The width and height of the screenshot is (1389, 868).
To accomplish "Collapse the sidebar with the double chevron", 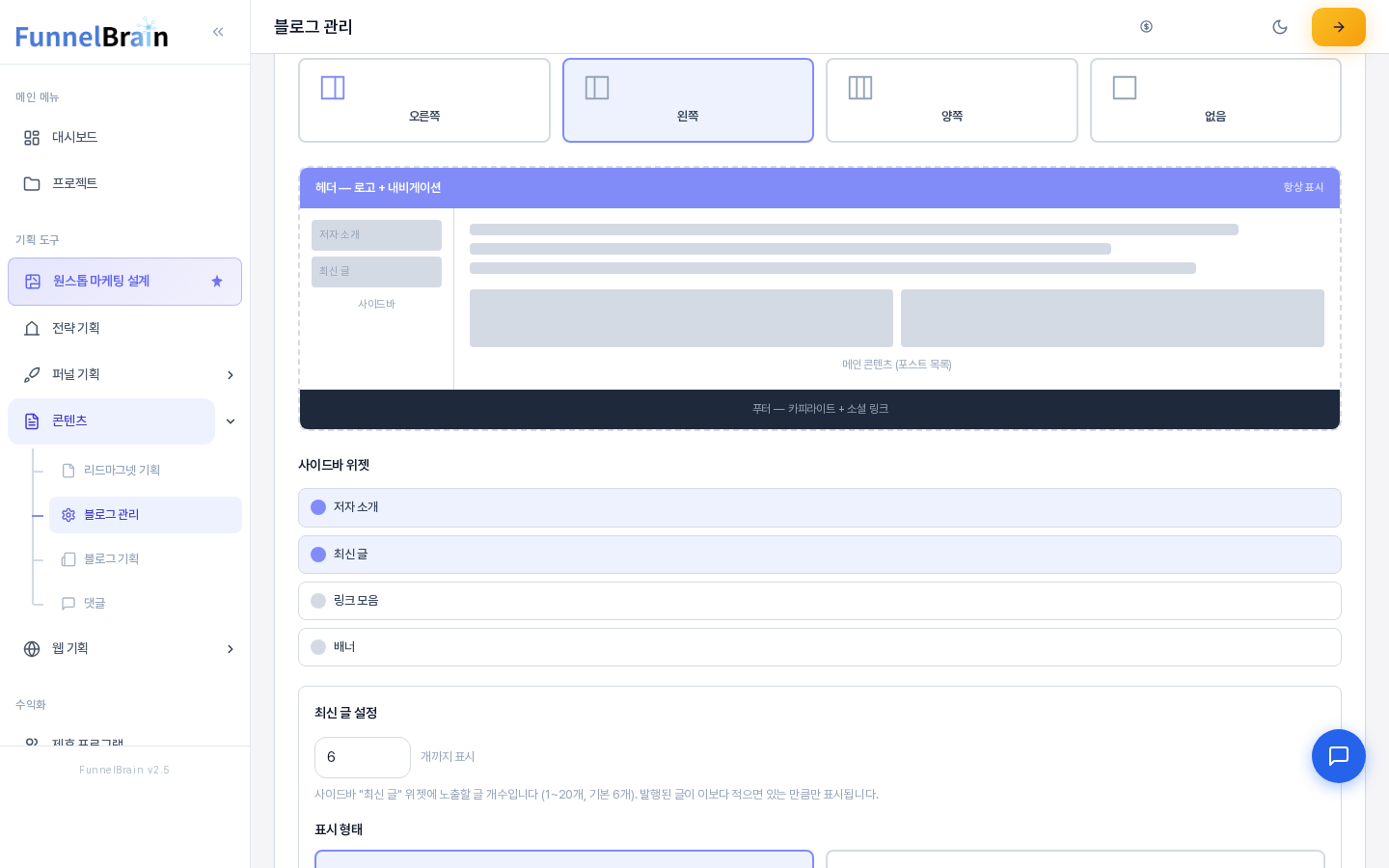I will tap(218, 32).
